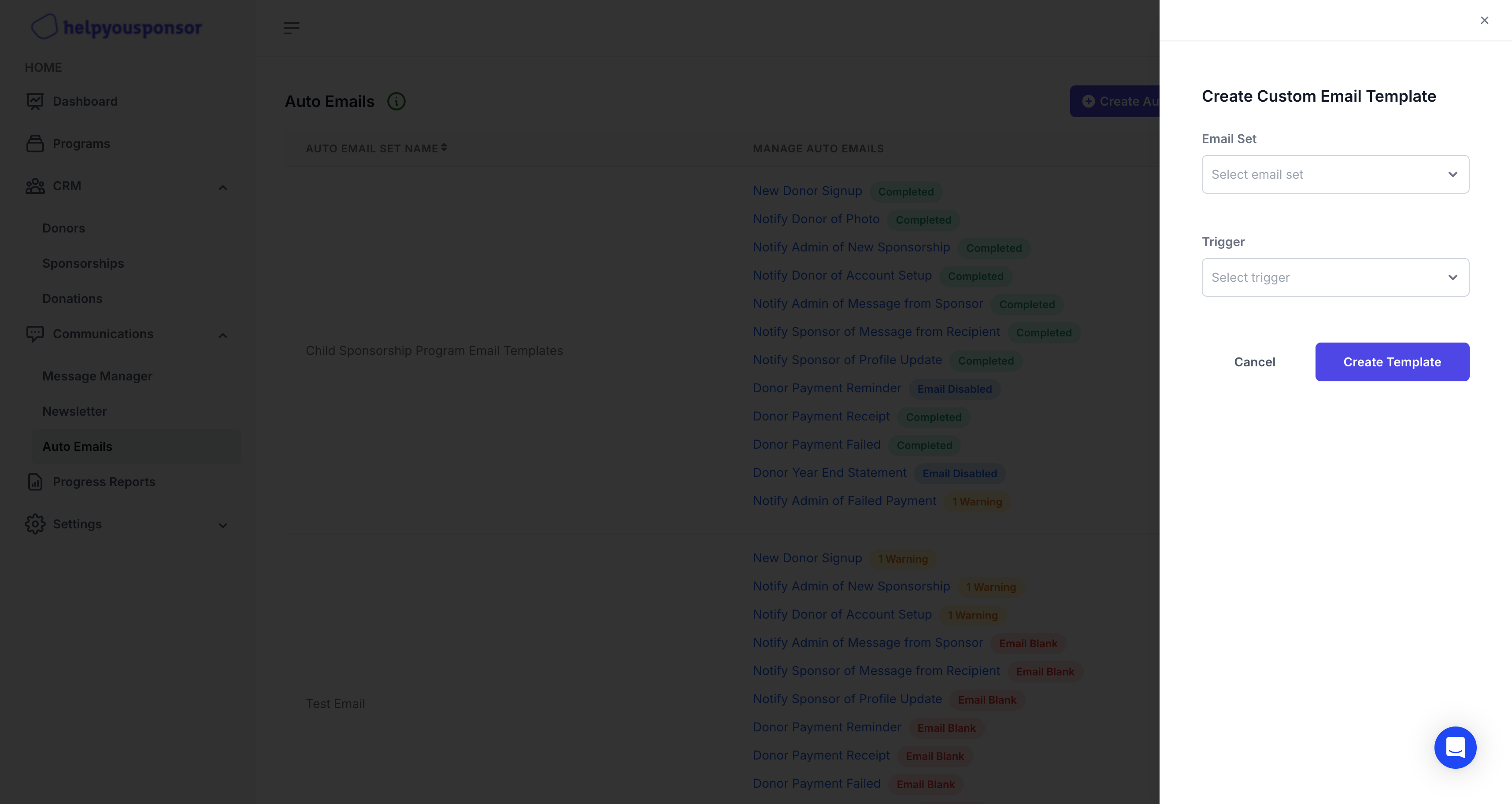Toggle the hamburger sidebar menu
This screenshot has height=804, width=1512.
[291, 28]
